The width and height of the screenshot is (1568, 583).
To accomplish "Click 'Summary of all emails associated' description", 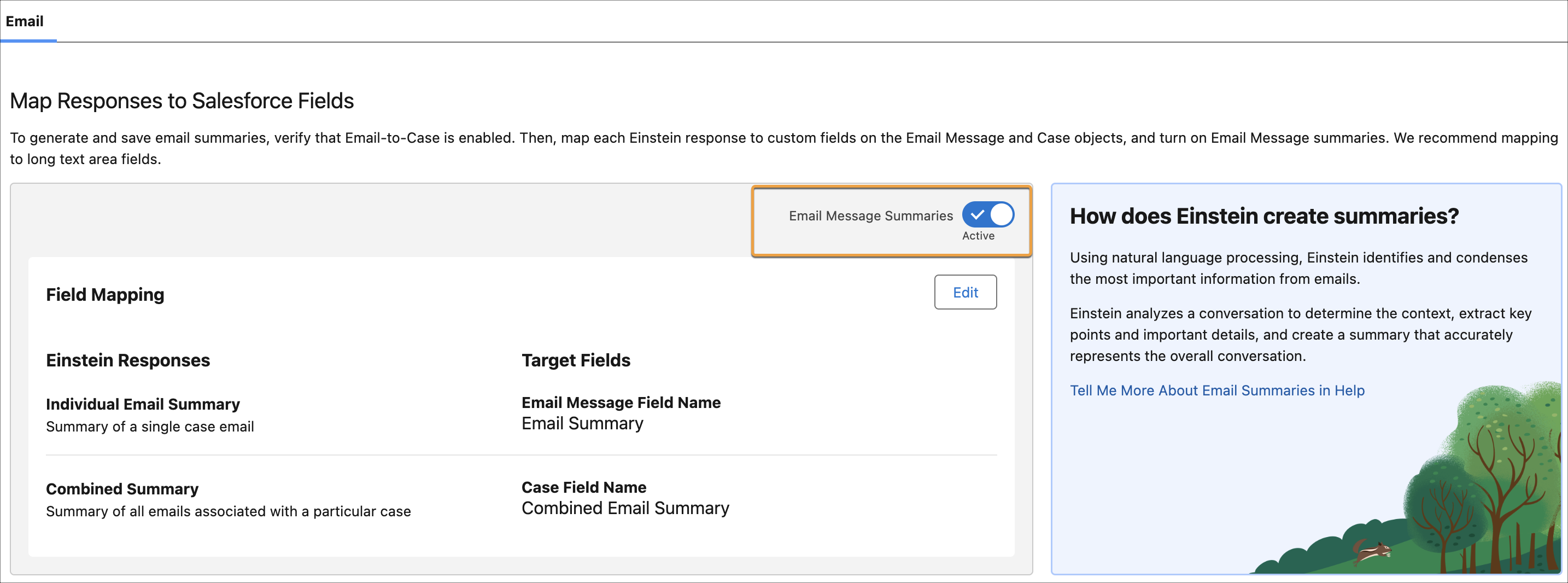I will (x=229, y=512).
